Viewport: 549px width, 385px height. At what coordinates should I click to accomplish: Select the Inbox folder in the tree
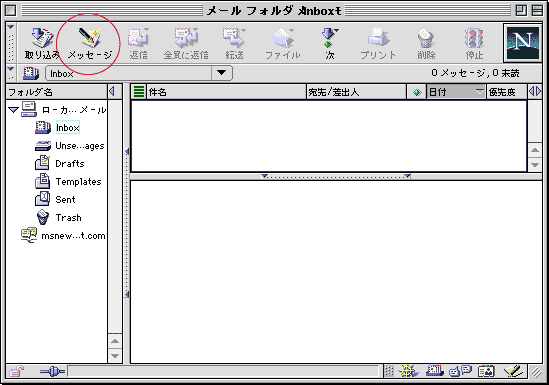tap(68, 127)
